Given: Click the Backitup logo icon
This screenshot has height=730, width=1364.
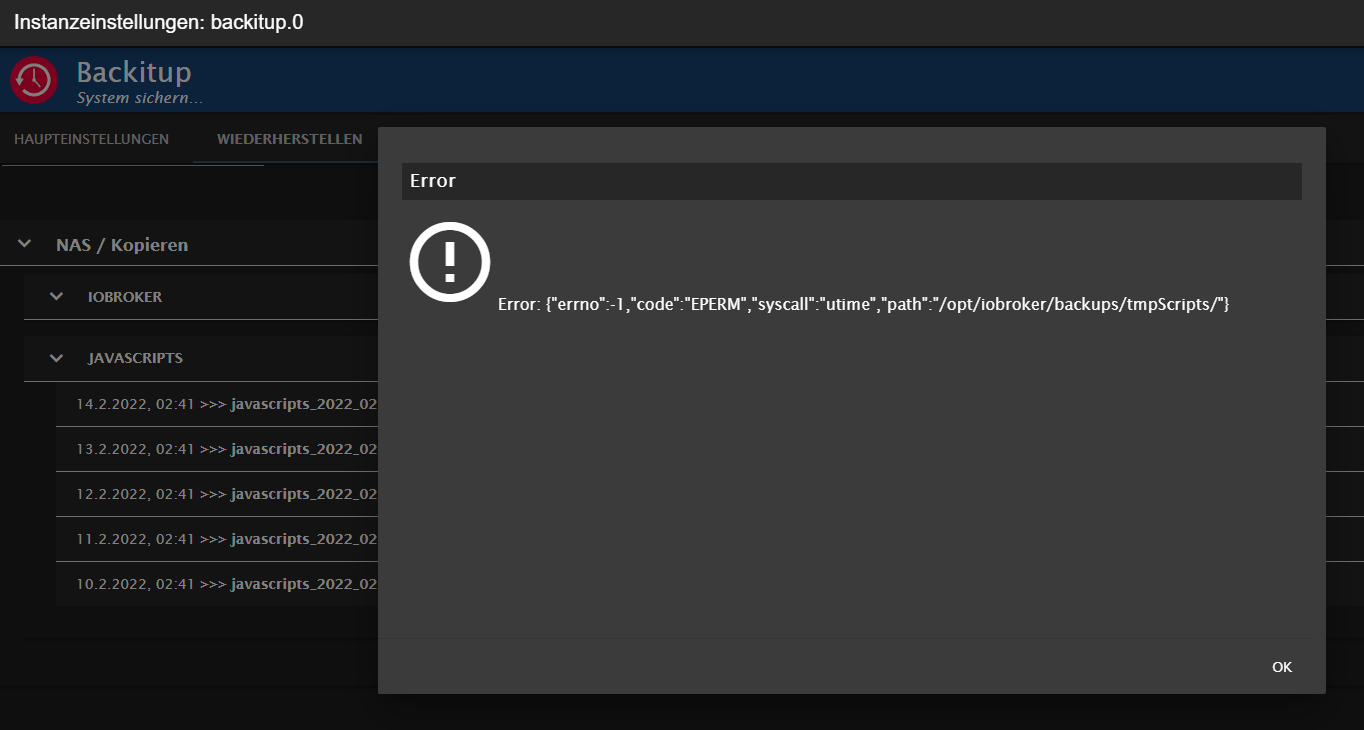Looking at the screenshot, I should click(x=34, y=80).
